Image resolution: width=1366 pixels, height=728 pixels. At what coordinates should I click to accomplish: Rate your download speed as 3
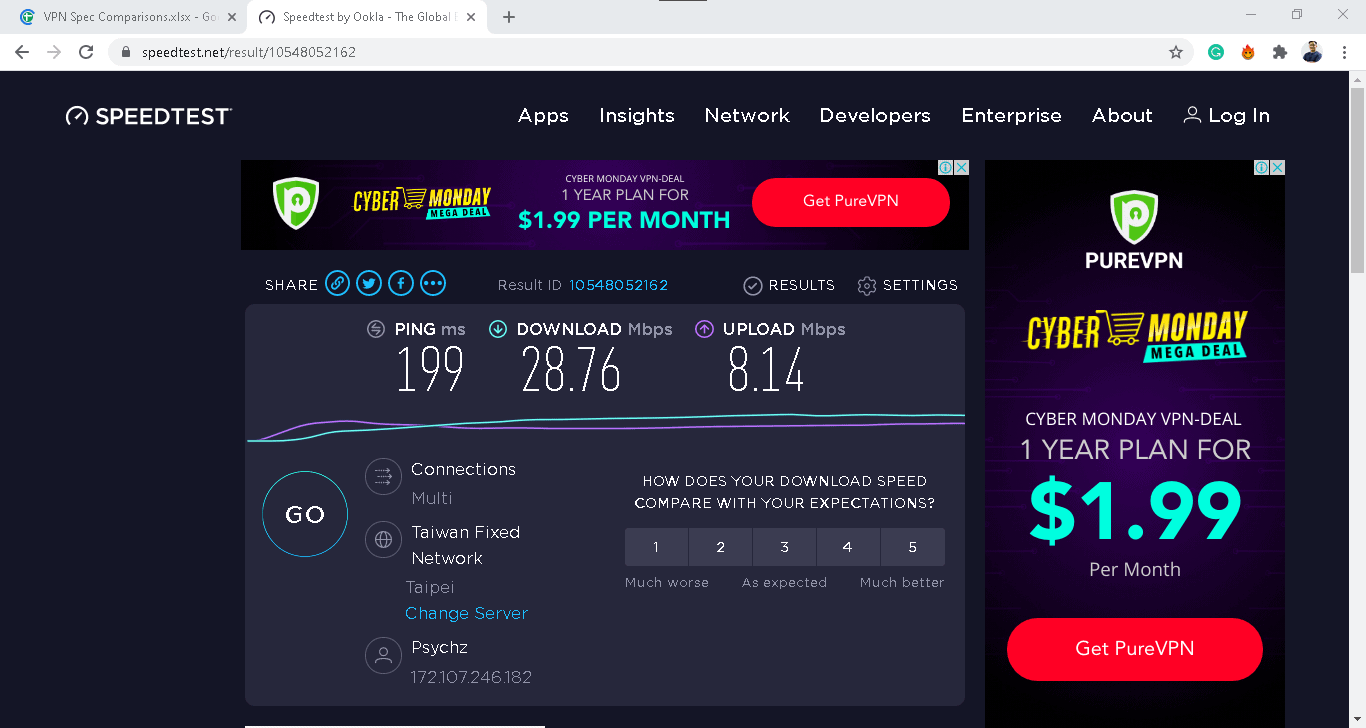(784, 547)
